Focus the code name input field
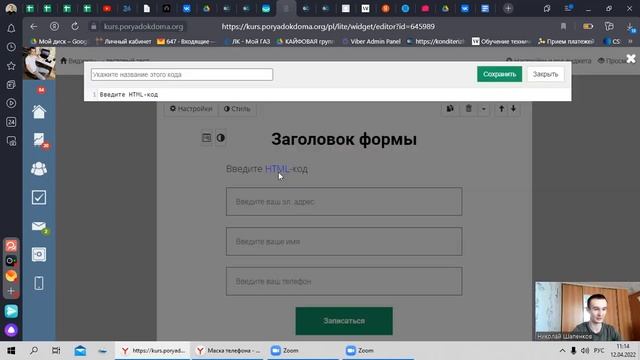 [x=182, y=74]
